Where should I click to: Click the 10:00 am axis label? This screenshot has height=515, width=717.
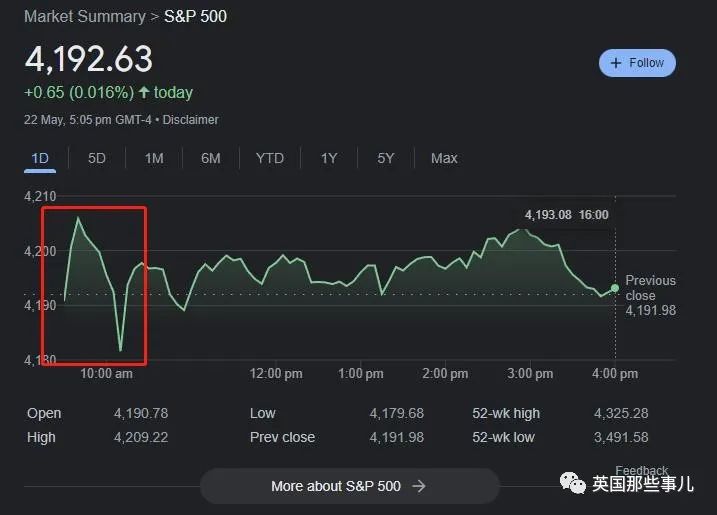(x=107, y=374)
